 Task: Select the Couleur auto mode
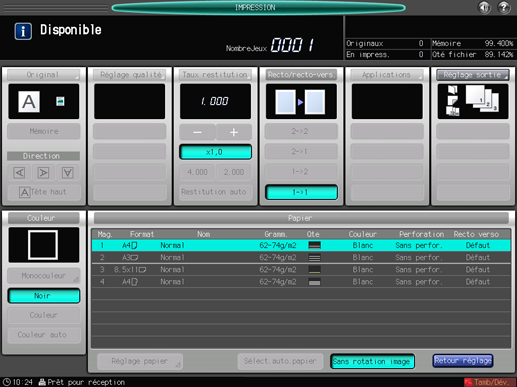pos(44,335)
